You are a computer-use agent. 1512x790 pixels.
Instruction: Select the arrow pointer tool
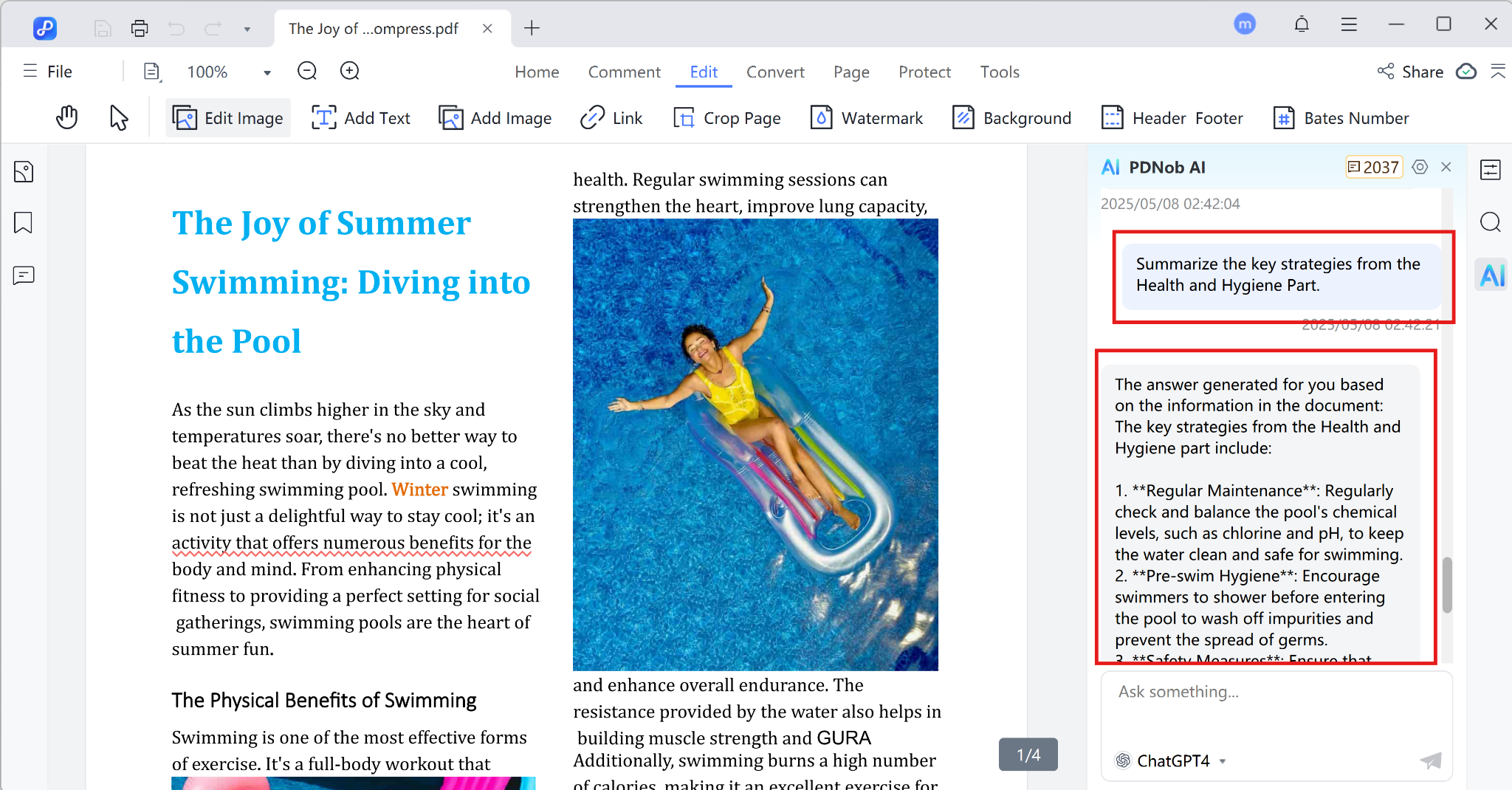tap(118, 117)
